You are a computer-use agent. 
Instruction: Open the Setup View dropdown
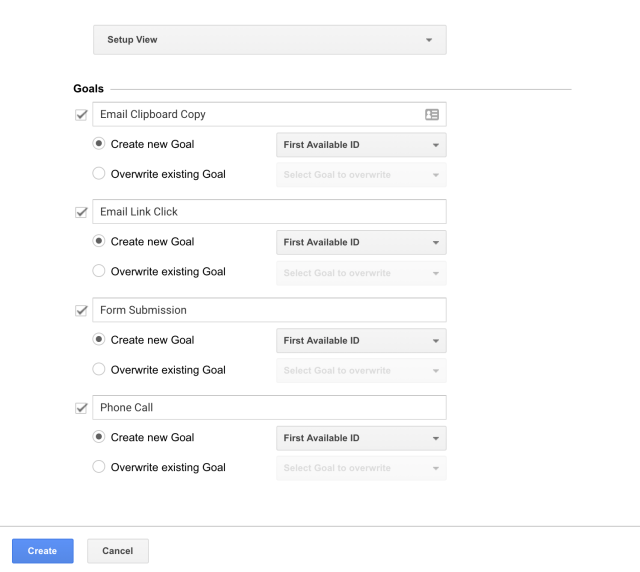[270, 40]
